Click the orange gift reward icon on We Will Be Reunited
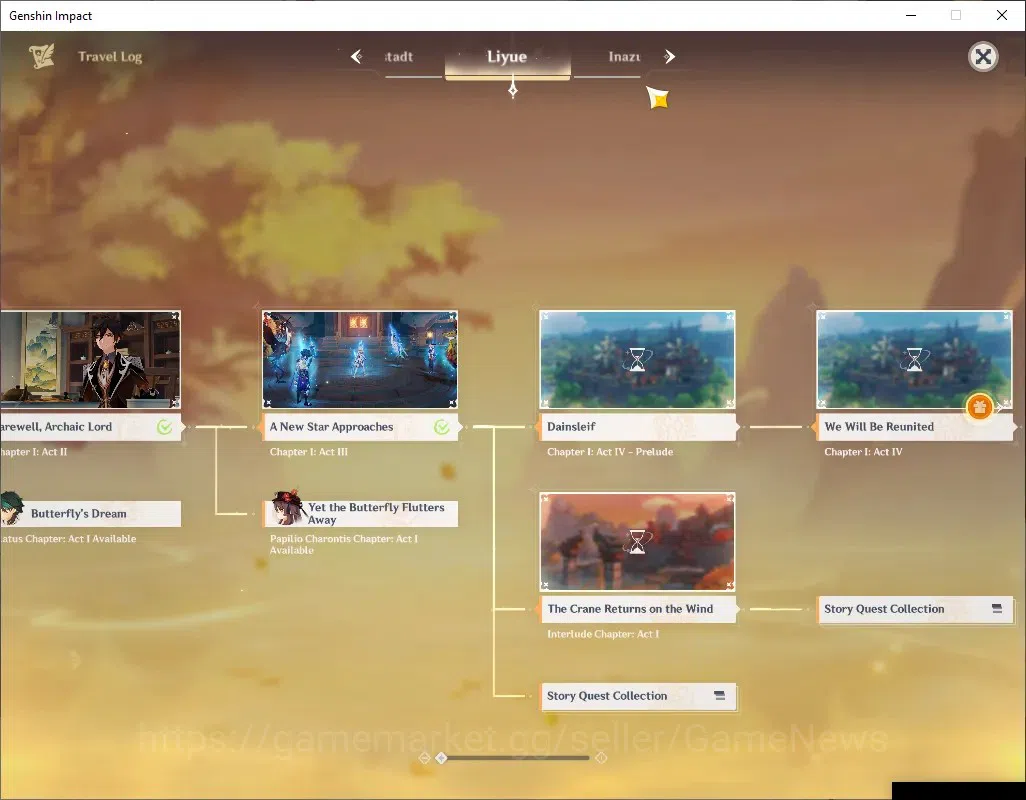The height and width of the screenshot is (800, 1026). 979,408
